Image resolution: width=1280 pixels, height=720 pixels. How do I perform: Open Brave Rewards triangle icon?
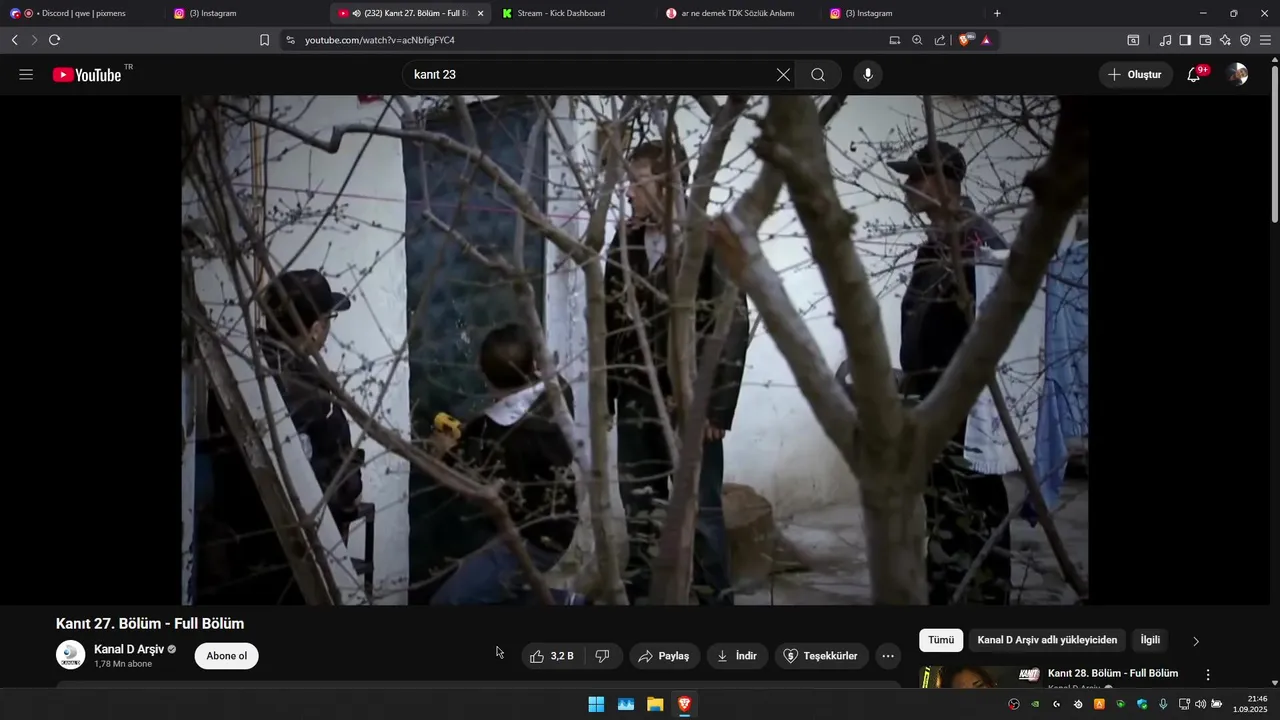986,40
